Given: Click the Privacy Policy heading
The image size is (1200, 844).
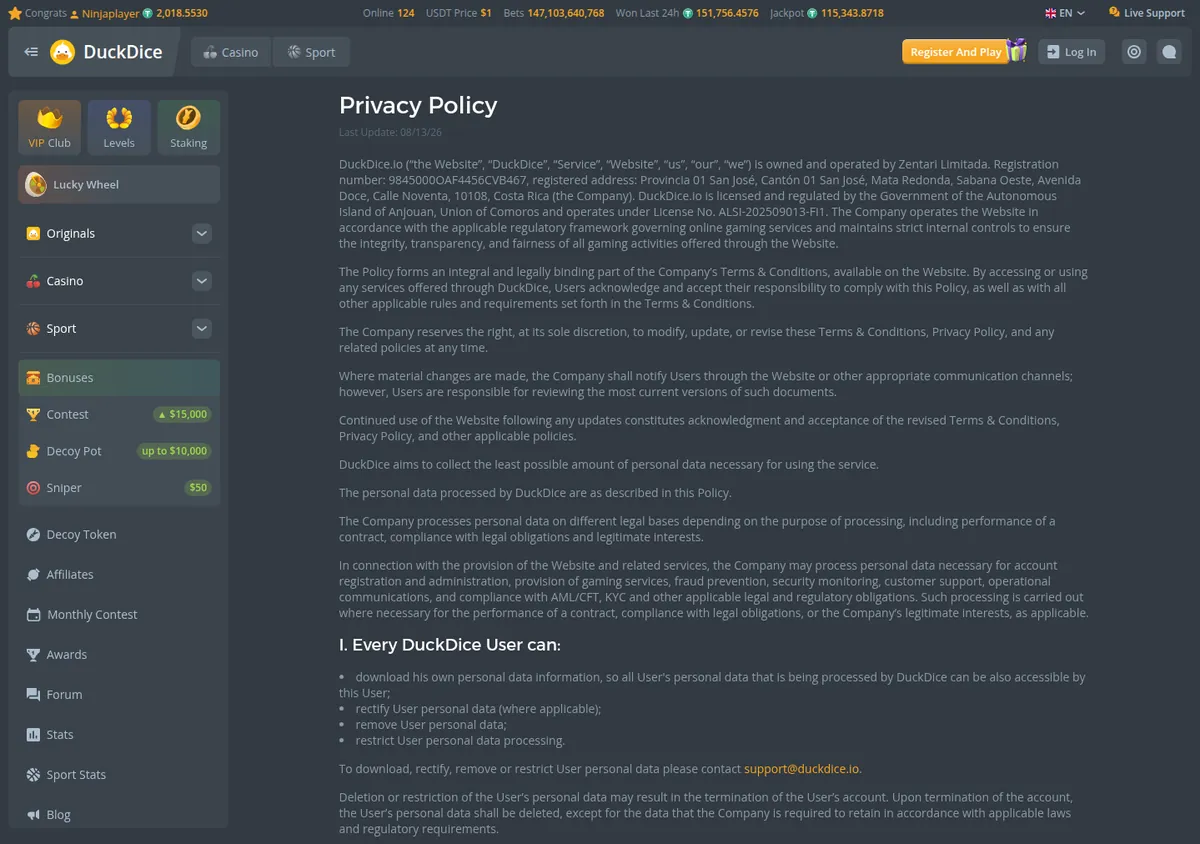Looking at the screenshot, I should 418,106.
